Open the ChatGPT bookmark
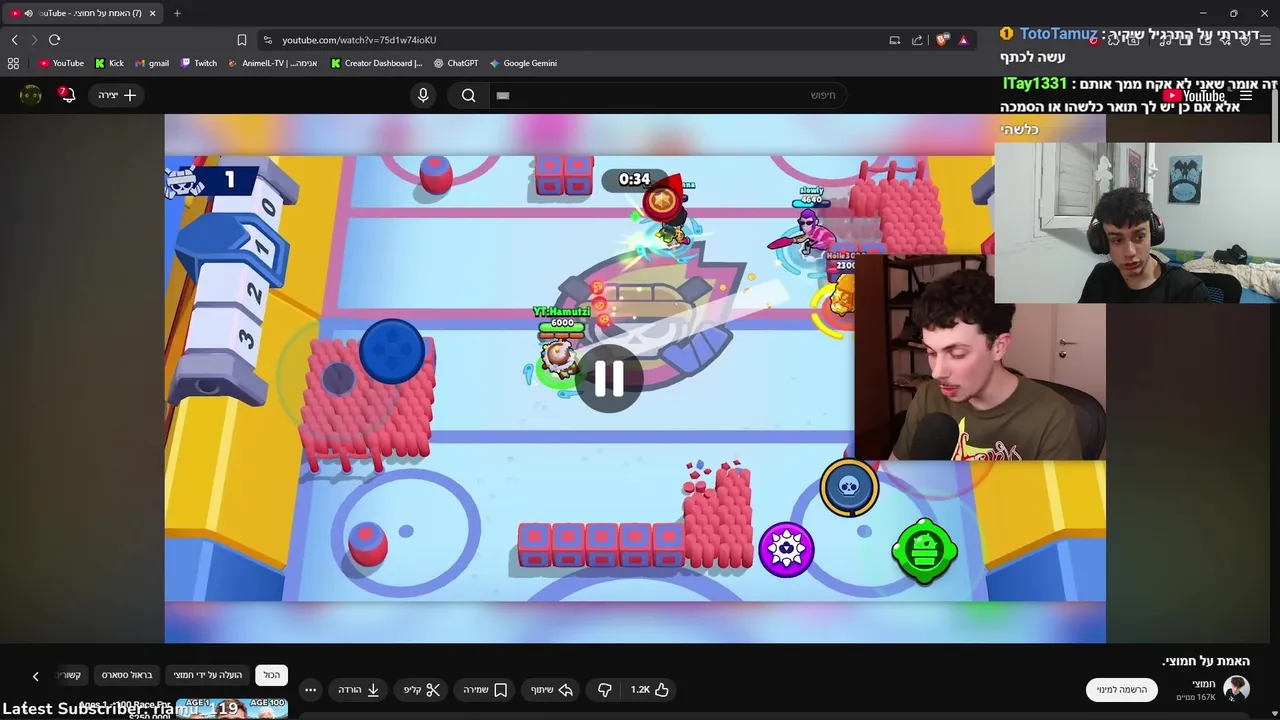The height and width of the screenshot is (720, 1280). tap(456, 63)
